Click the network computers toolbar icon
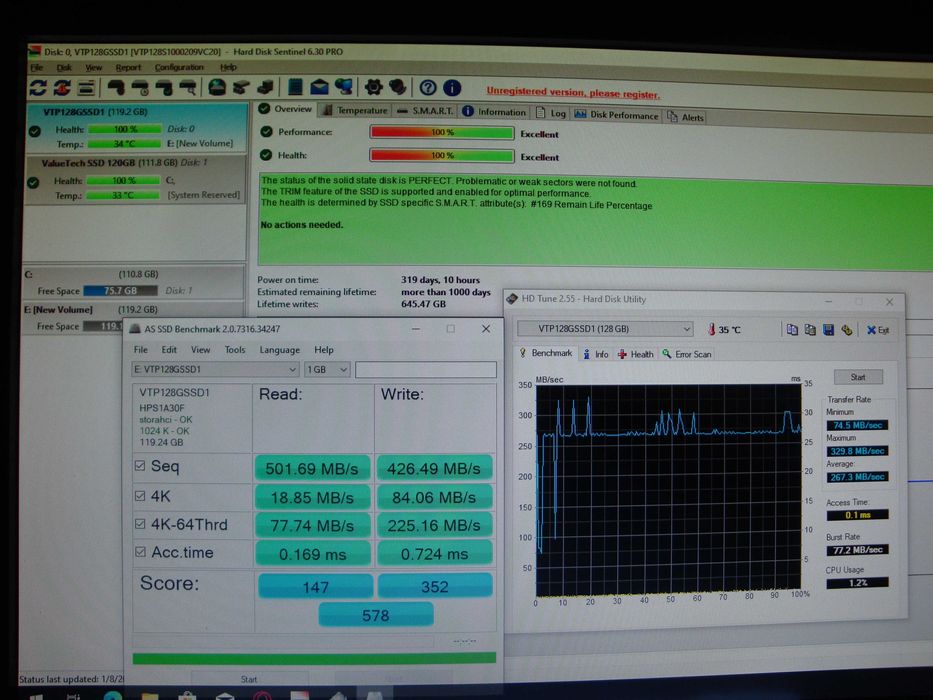The width and height of the screenshot is (933, 700). (343, 87)
